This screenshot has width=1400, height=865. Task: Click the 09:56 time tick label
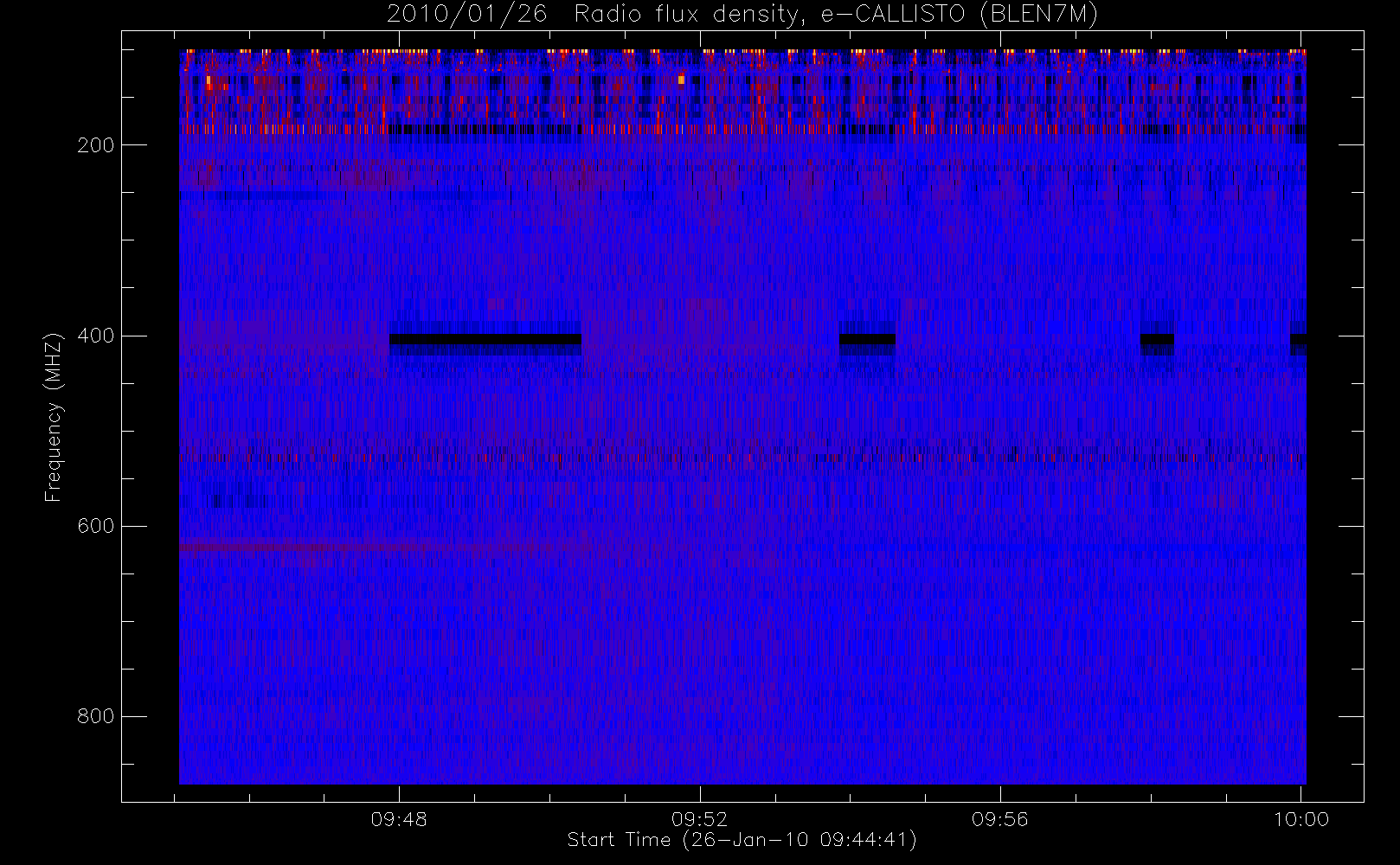coord(1000,819)
